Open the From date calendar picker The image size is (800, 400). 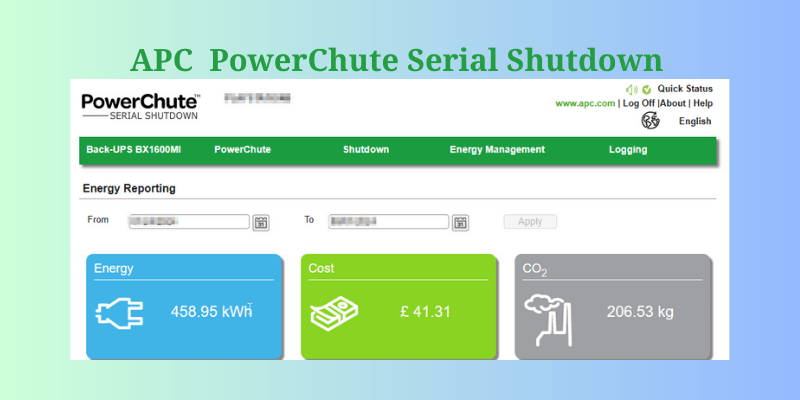click(x=261, y=222)
